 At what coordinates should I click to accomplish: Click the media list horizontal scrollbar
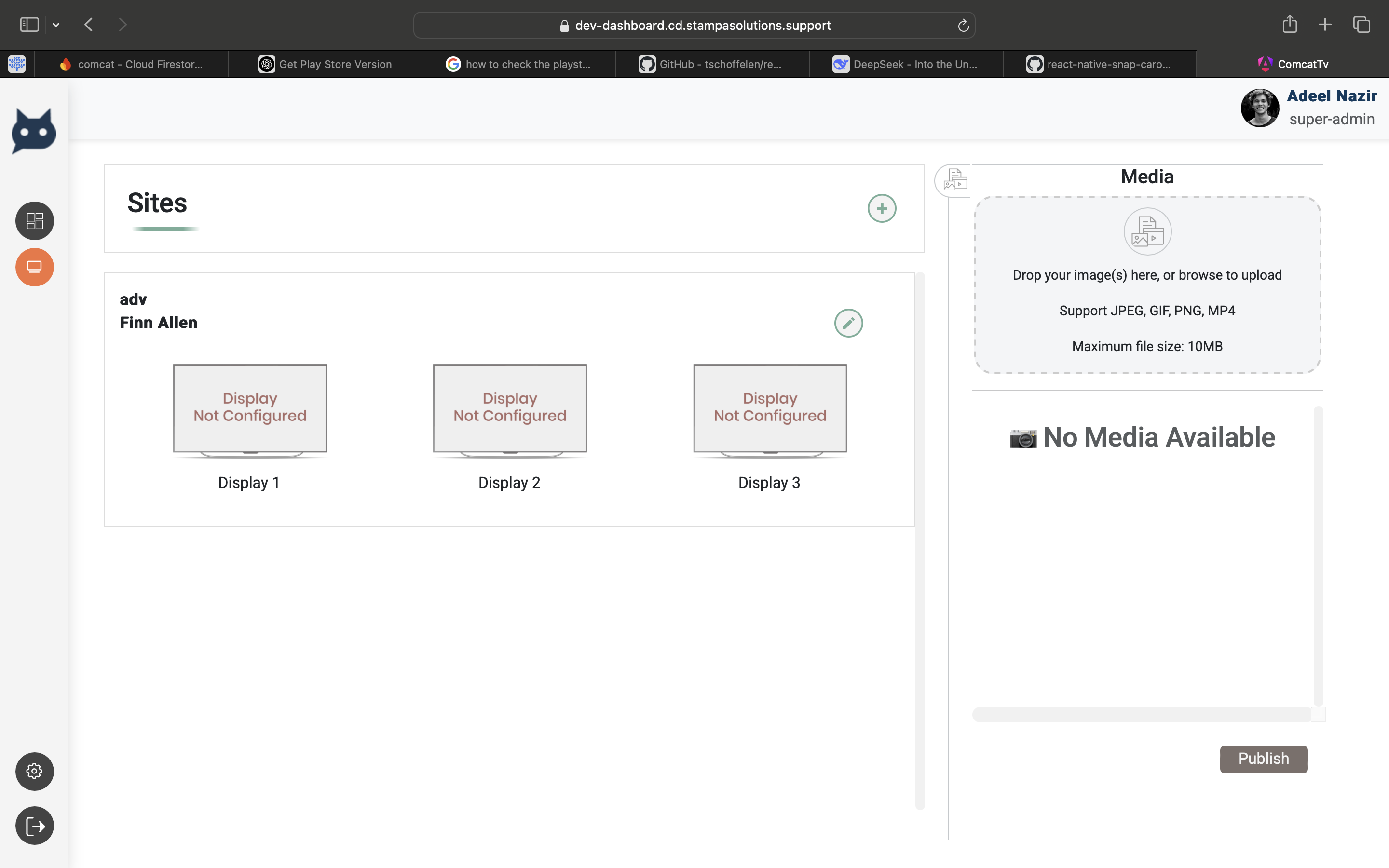1141,714
